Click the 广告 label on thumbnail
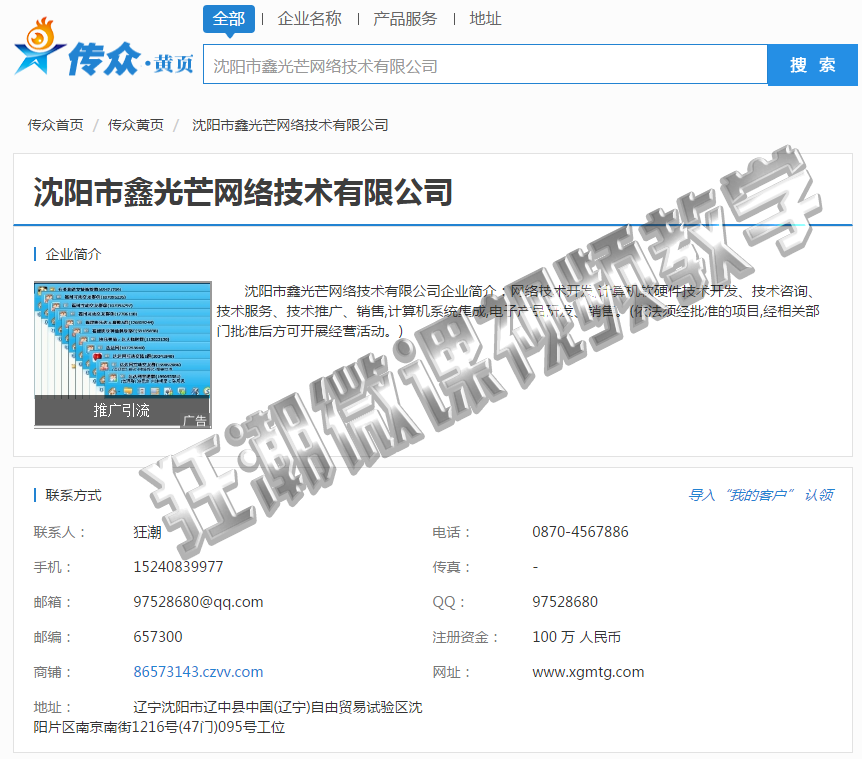The height and width of the screenshot is (759, 862). click(x=195, y=421)
